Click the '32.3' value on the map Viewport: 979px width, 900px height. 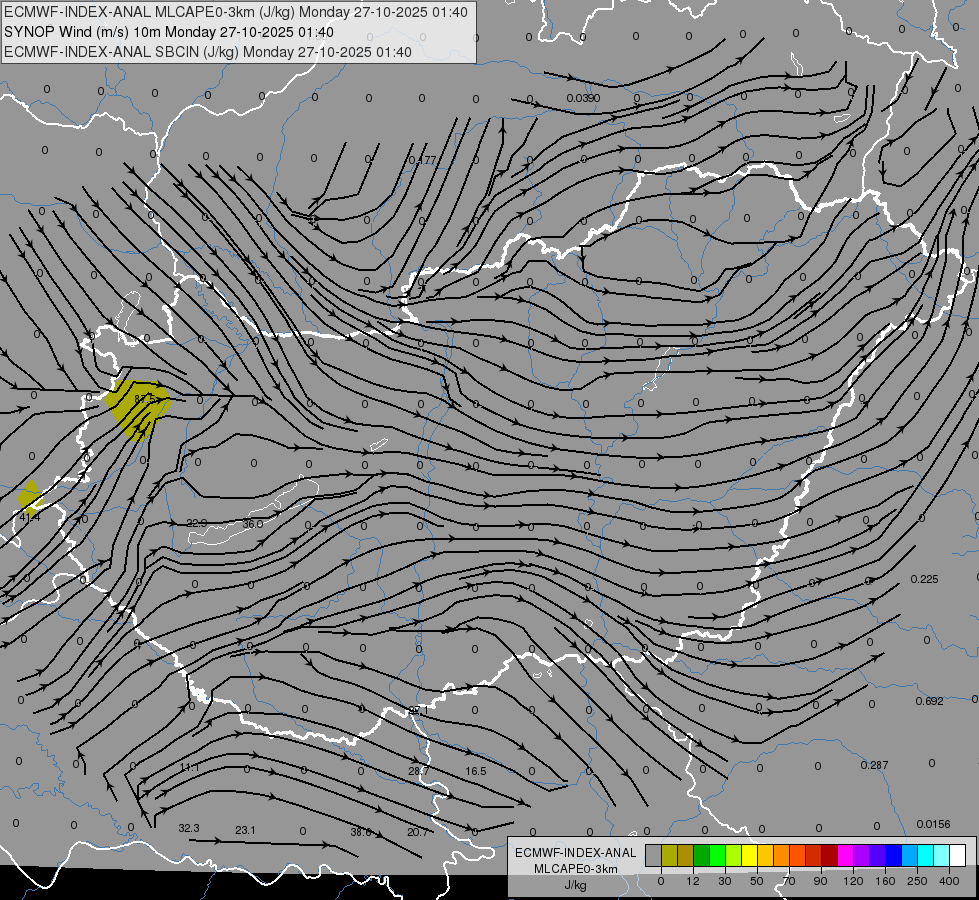pyautogui.click(x=189, y=828)
